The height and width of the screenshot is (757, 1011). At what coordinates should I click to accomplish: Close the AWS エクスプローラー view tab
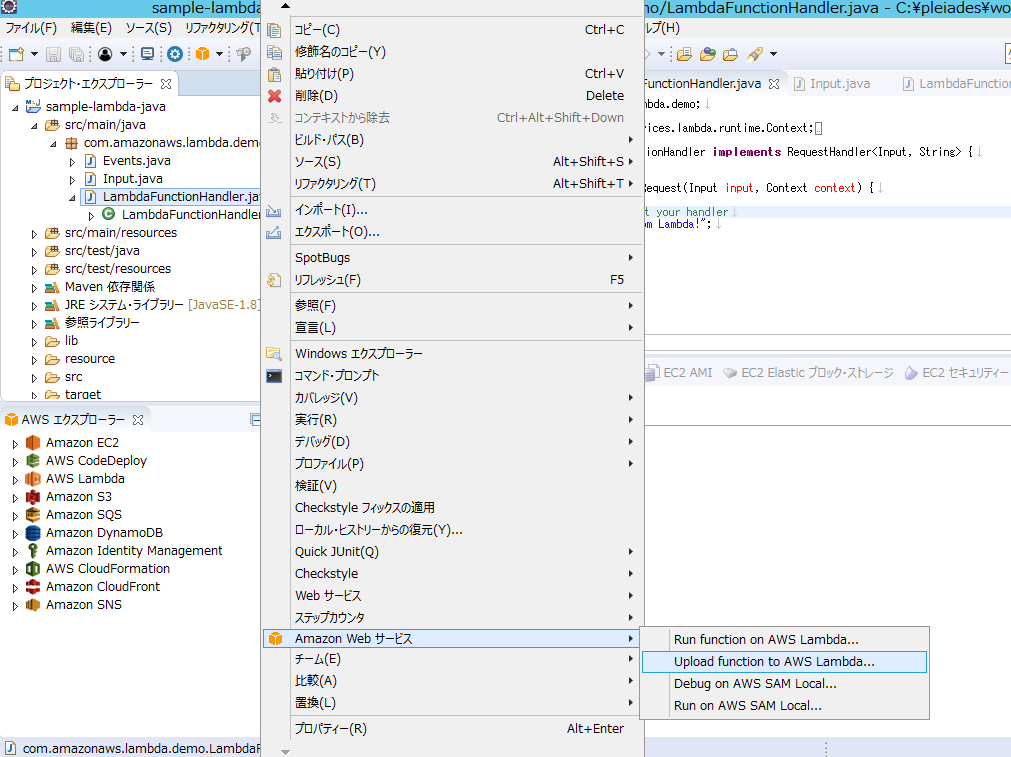pyautogui.click(x=138, y=420)
